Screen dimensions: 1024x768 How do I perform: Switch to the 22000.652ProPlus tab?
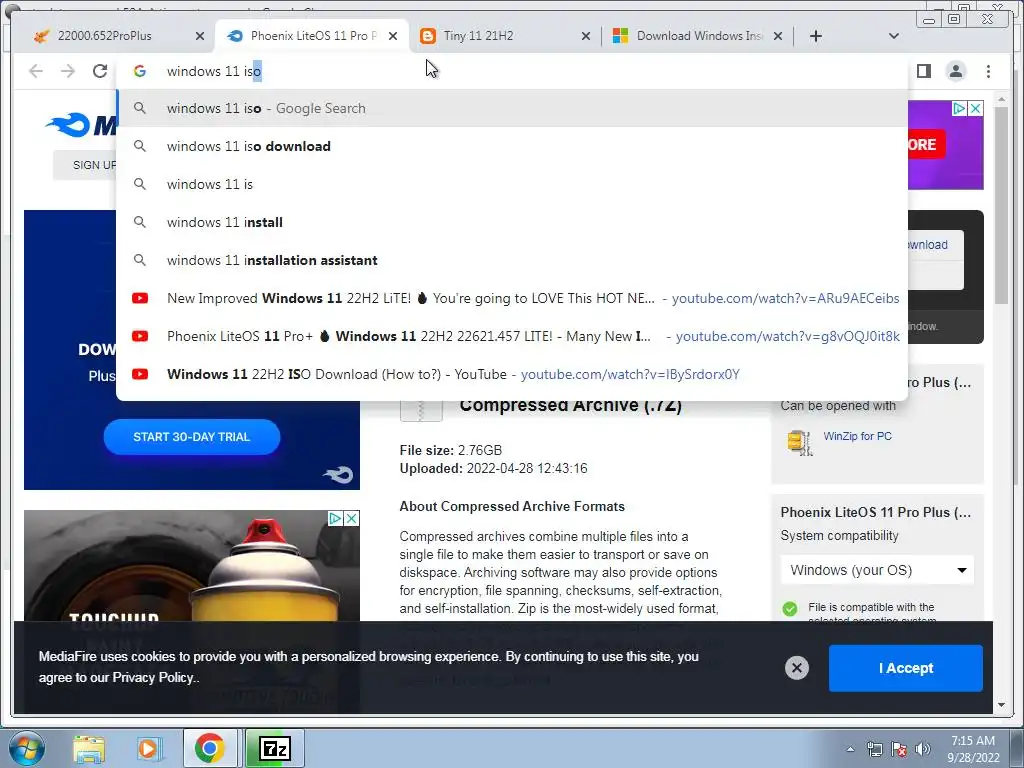(114, 36)
